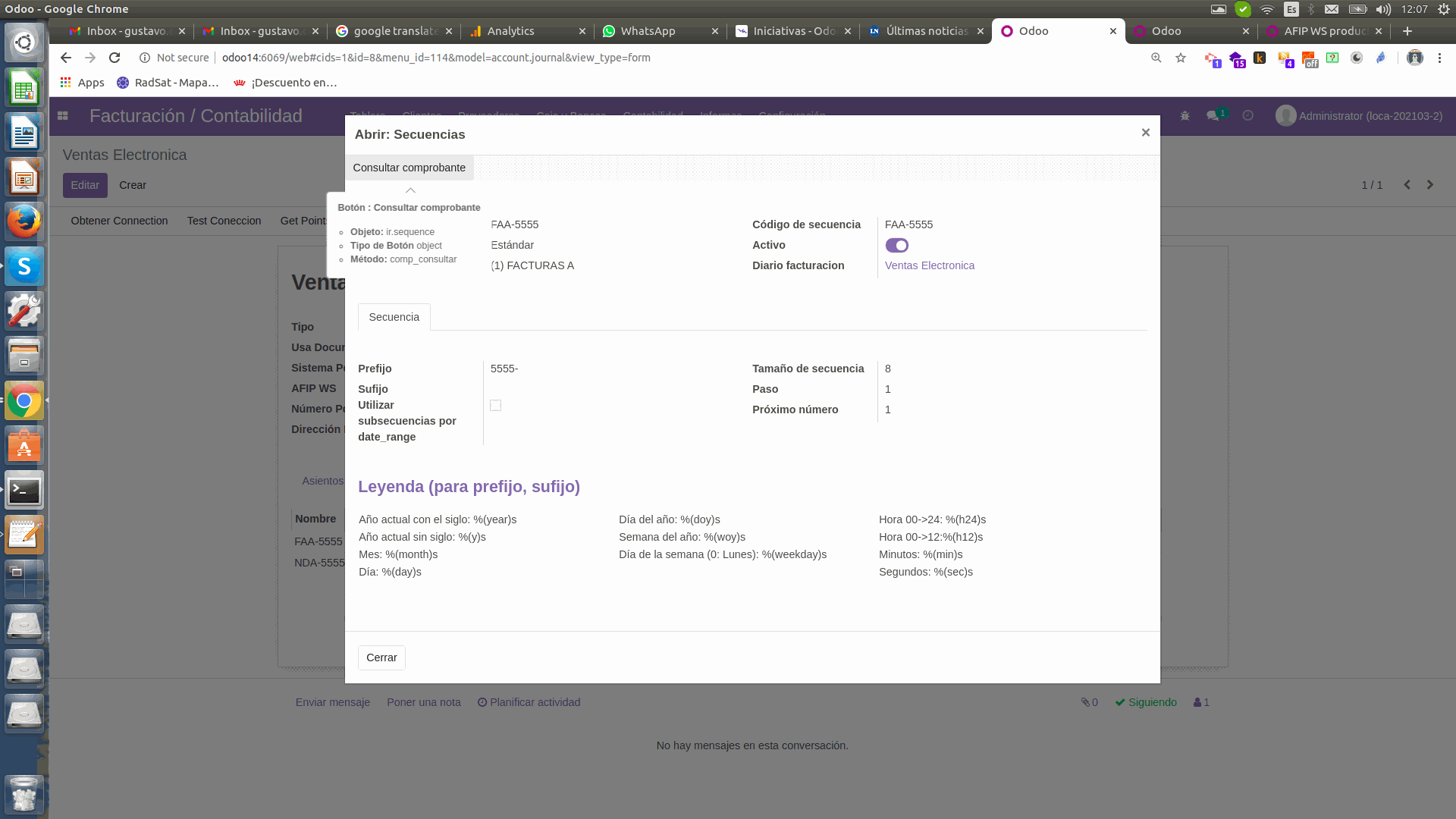Image resolution: width=1456 pixels, height=819 pixels.
Task: Click the NDA-5555 row in the journal list
Action: pos(319,563)
